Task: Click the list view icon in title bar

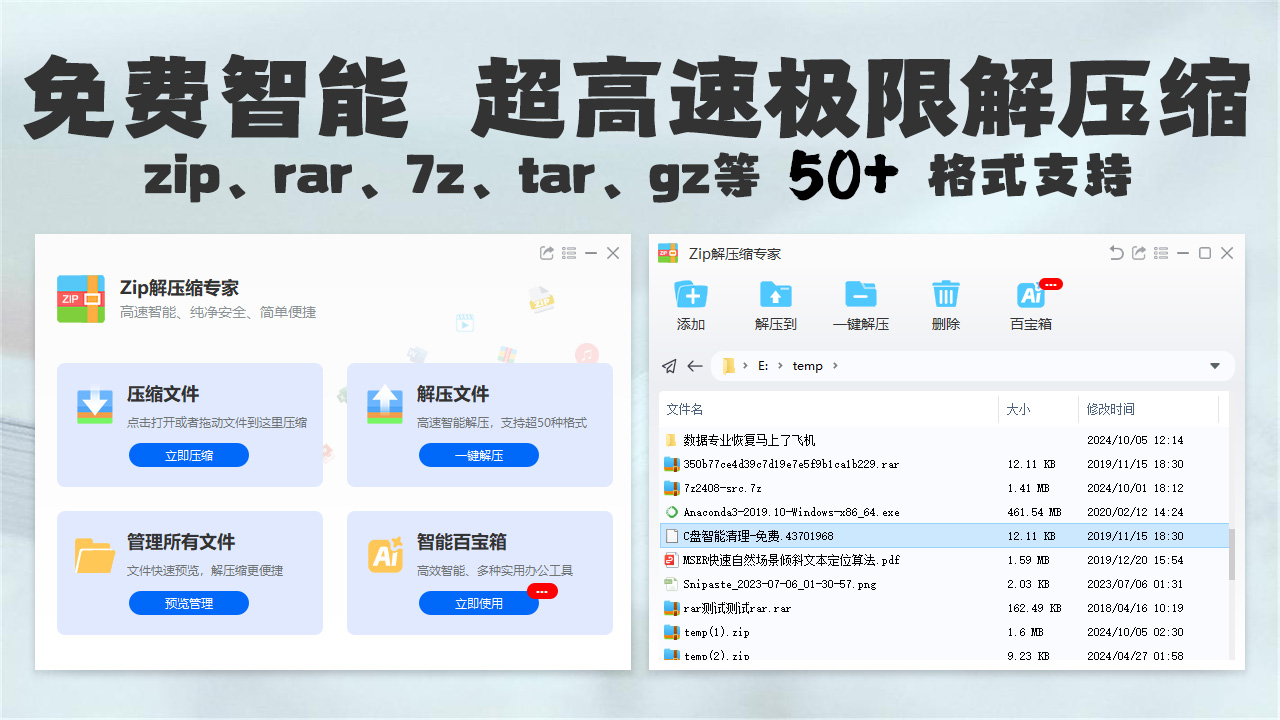Action: [x=1161, y=253]
